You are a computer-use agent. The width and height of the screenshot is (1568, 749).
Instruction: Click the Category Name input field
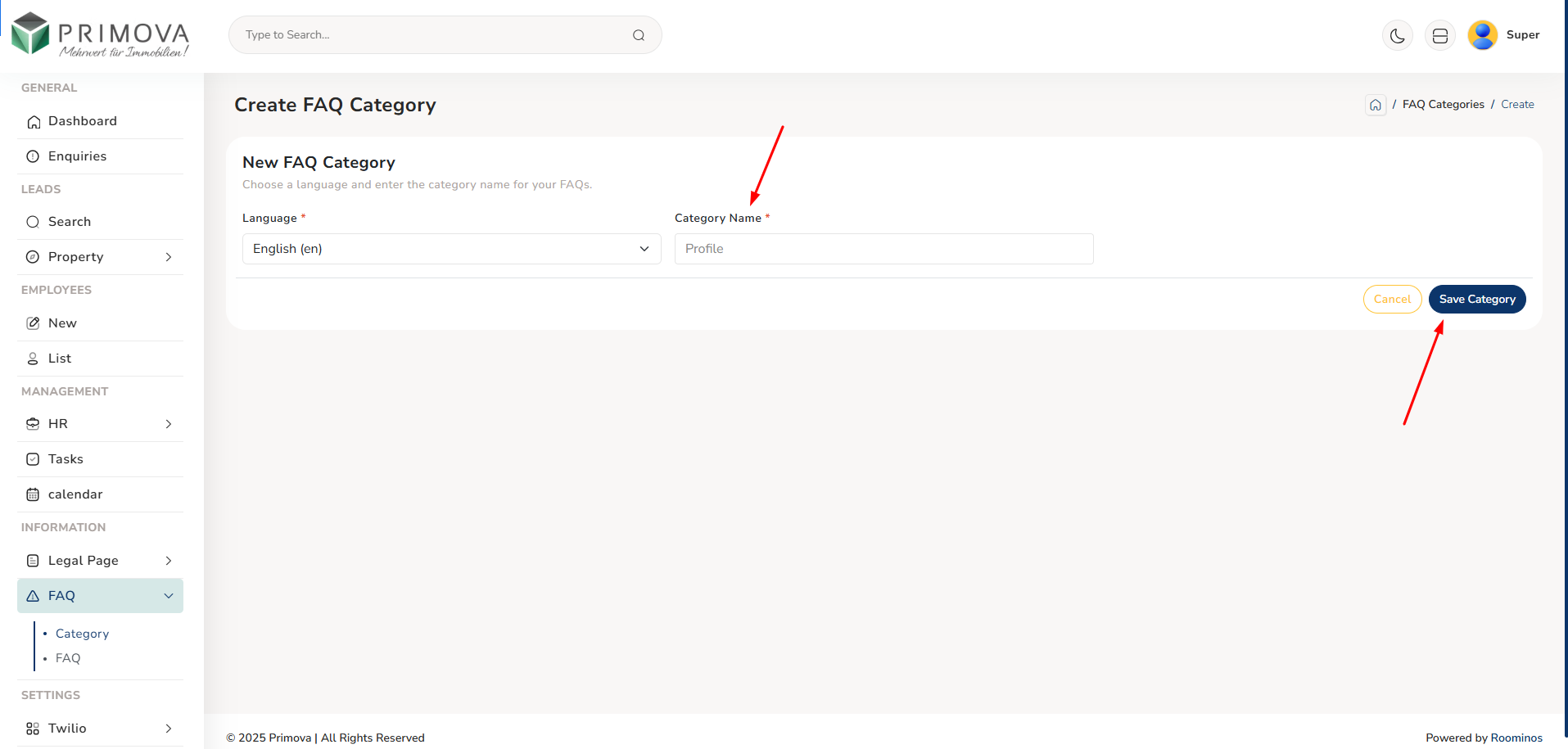coord(883,249)
